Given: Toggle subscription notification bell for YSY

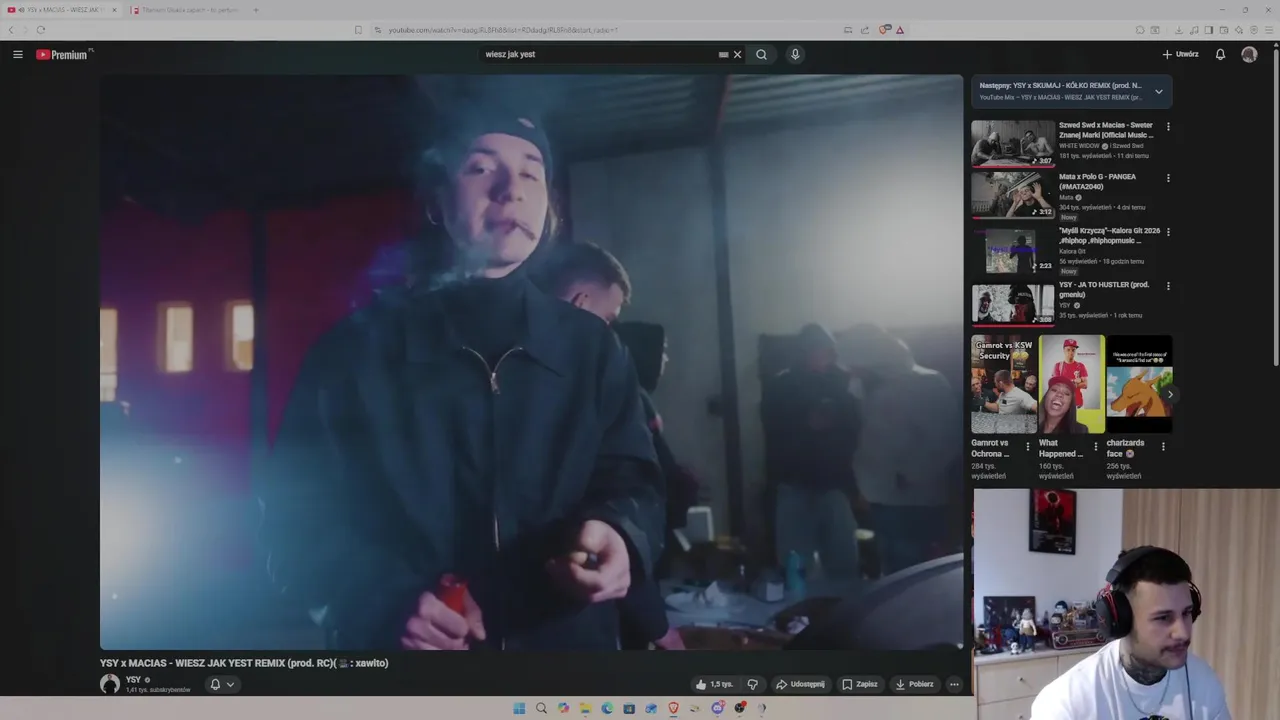Looking at the screenshot, I should pyautogui.click(x=214, y=684).
